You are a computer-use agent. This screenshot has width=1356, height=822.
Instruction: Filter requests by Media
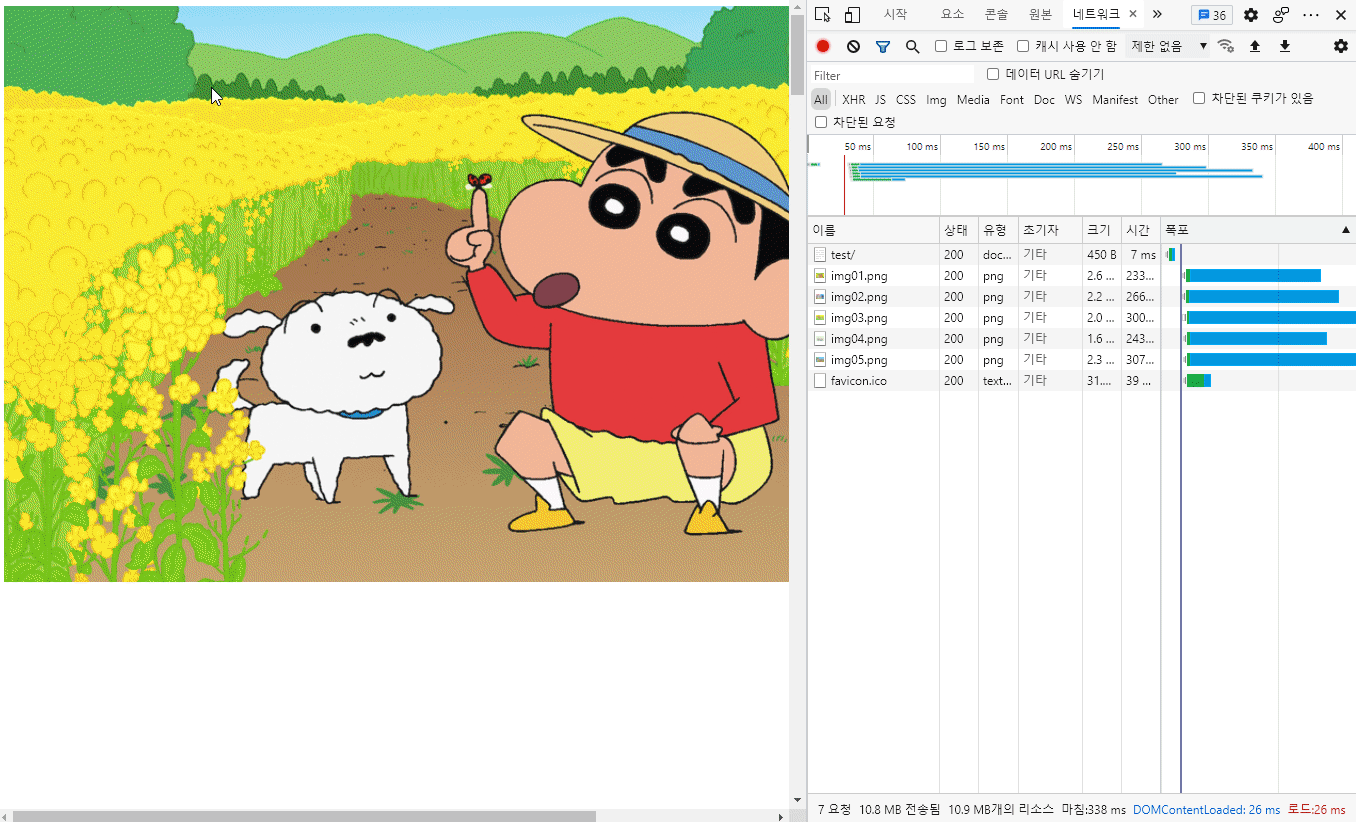[x=973, y=100]
